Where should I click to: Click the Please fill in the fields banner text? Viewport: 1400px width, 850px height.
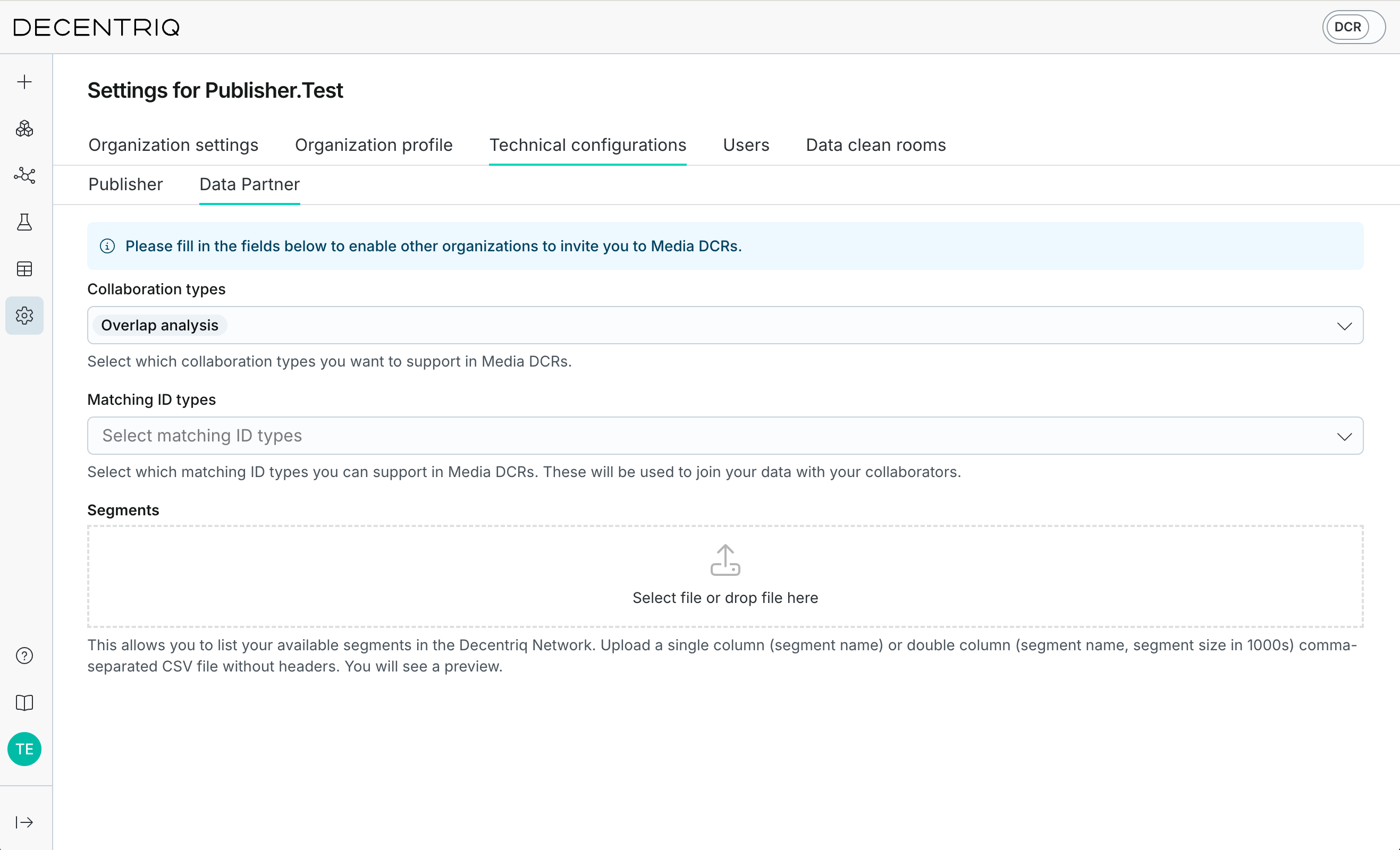(434, 246)
